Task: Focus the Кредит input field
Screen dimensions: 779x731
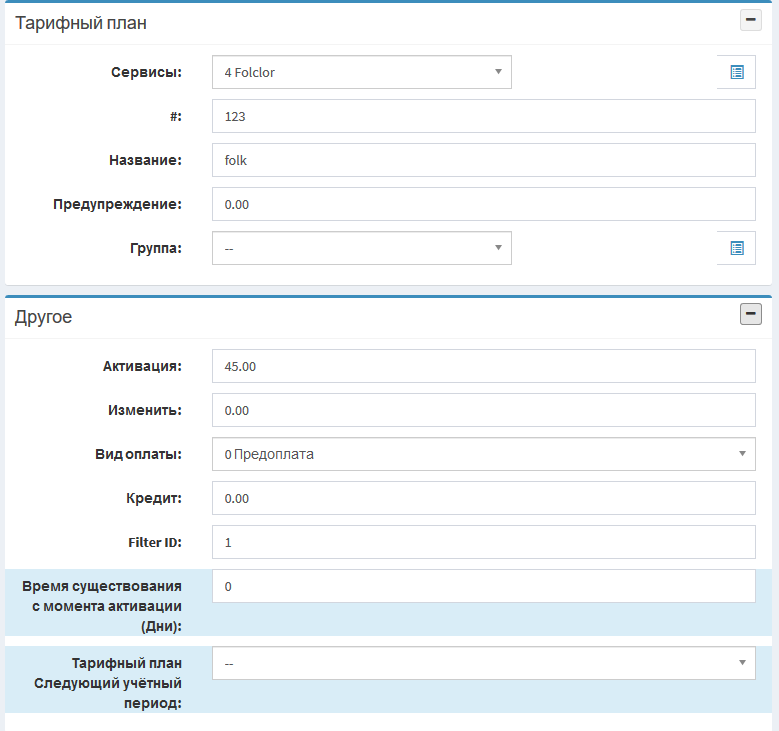Action: (x=483, y=498)
